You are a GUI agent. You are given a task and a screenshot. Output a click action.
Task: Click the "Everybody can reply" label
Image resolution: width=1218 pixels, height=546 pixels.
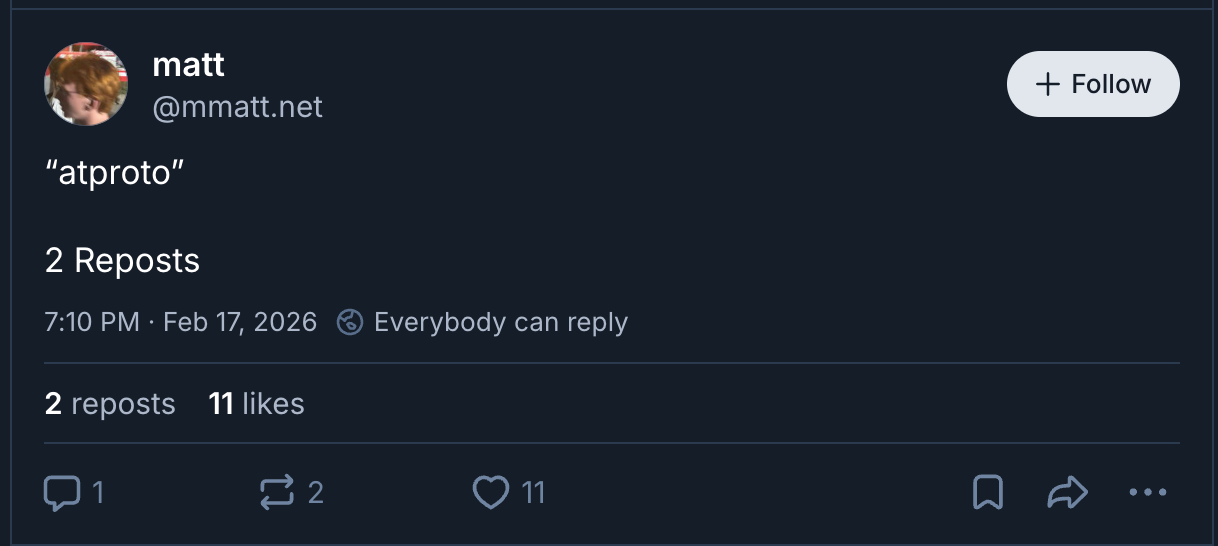tap(500, 322)
